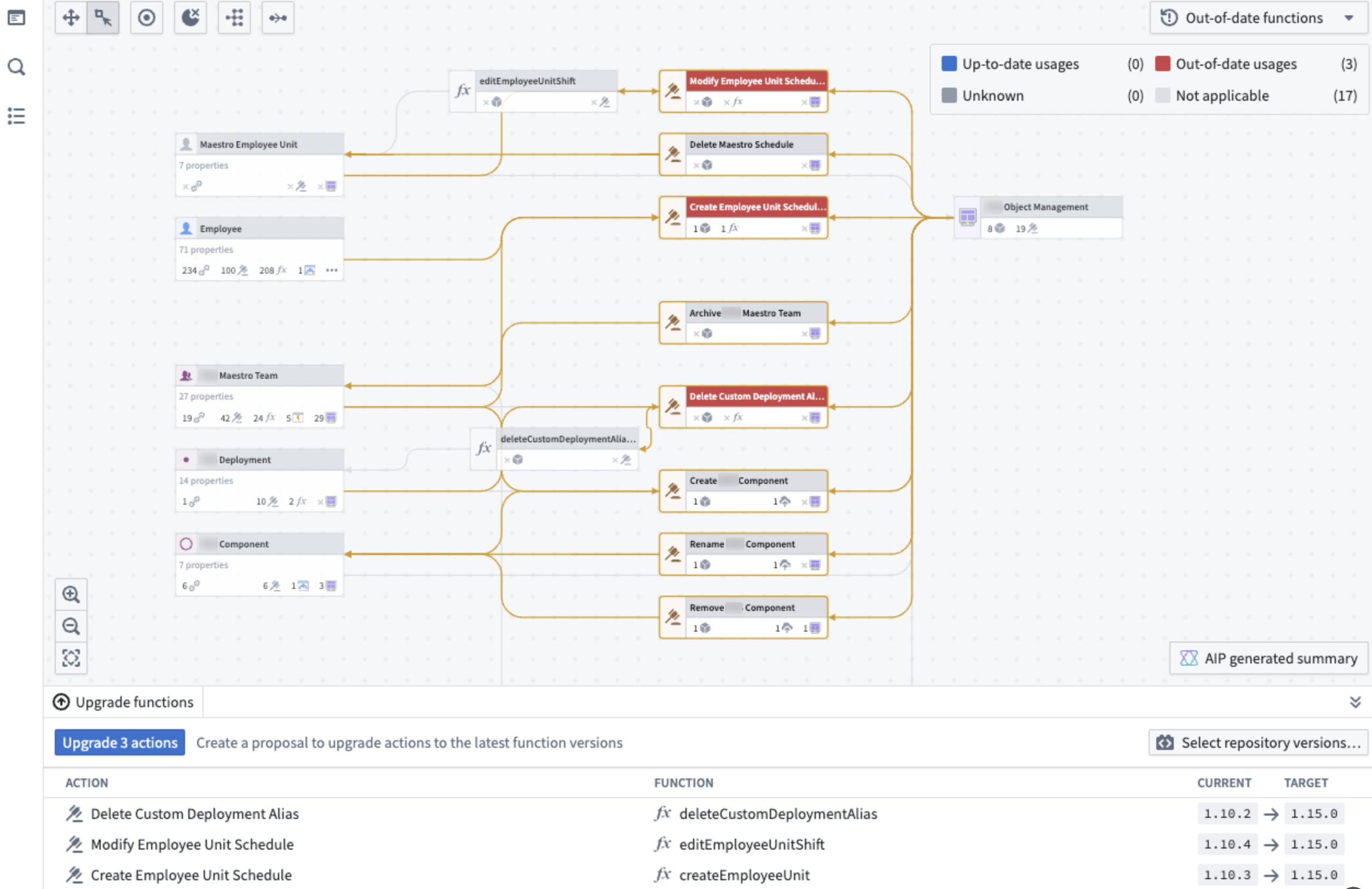
Task: Switch to the Upgrade functions panel header
Action: point(123,702)
